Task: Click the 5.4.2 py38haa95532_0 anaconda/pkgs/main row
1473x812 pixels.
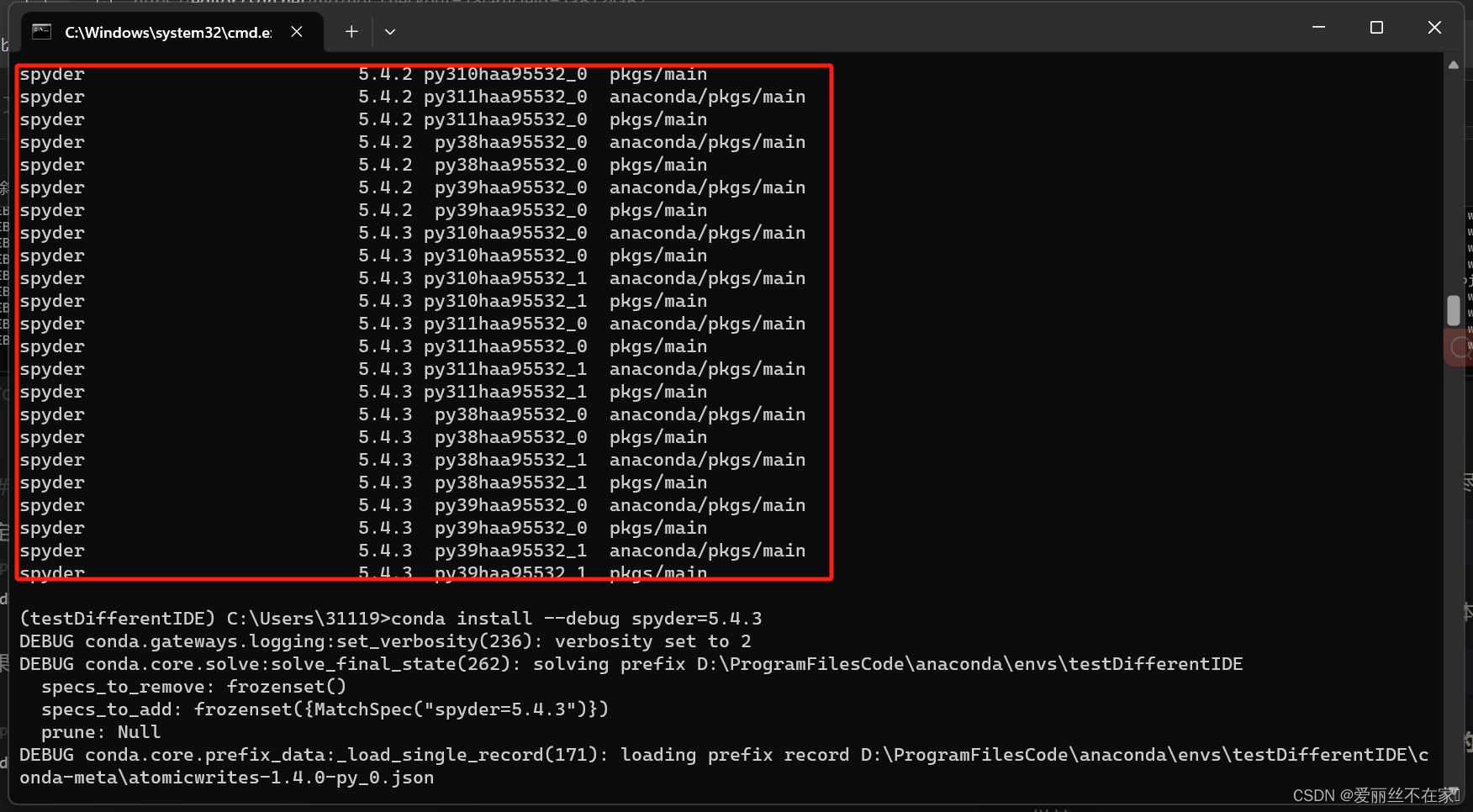Action: [412, 142]
